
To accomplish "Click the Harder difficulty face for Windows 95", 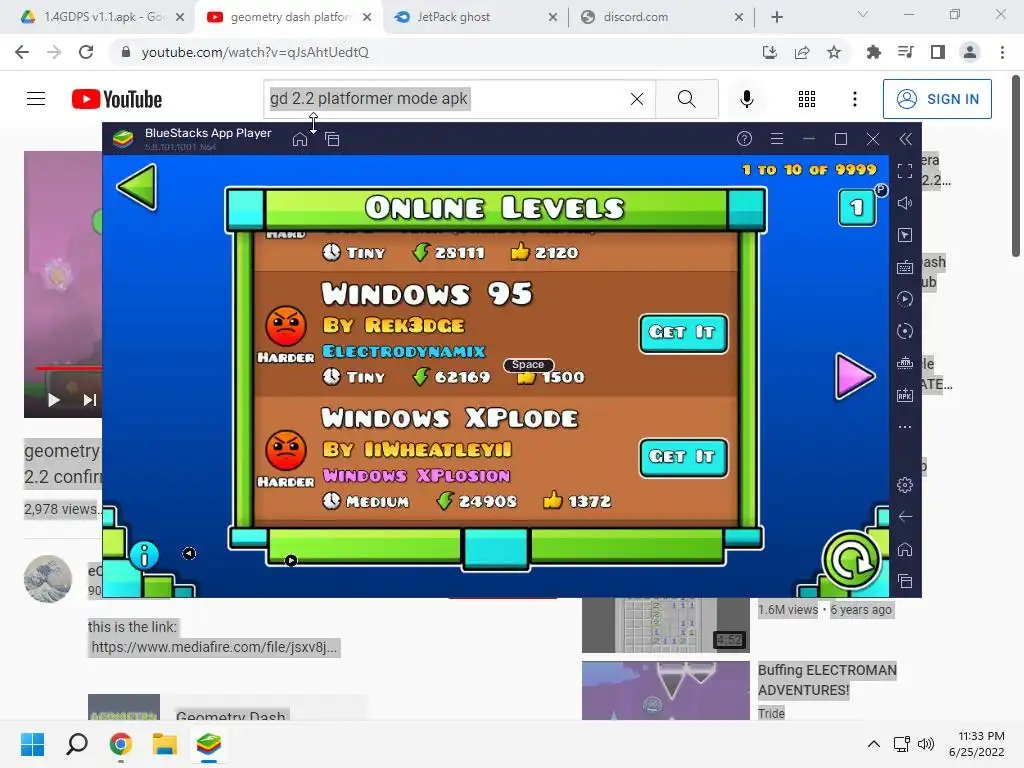I will point(285,326).
